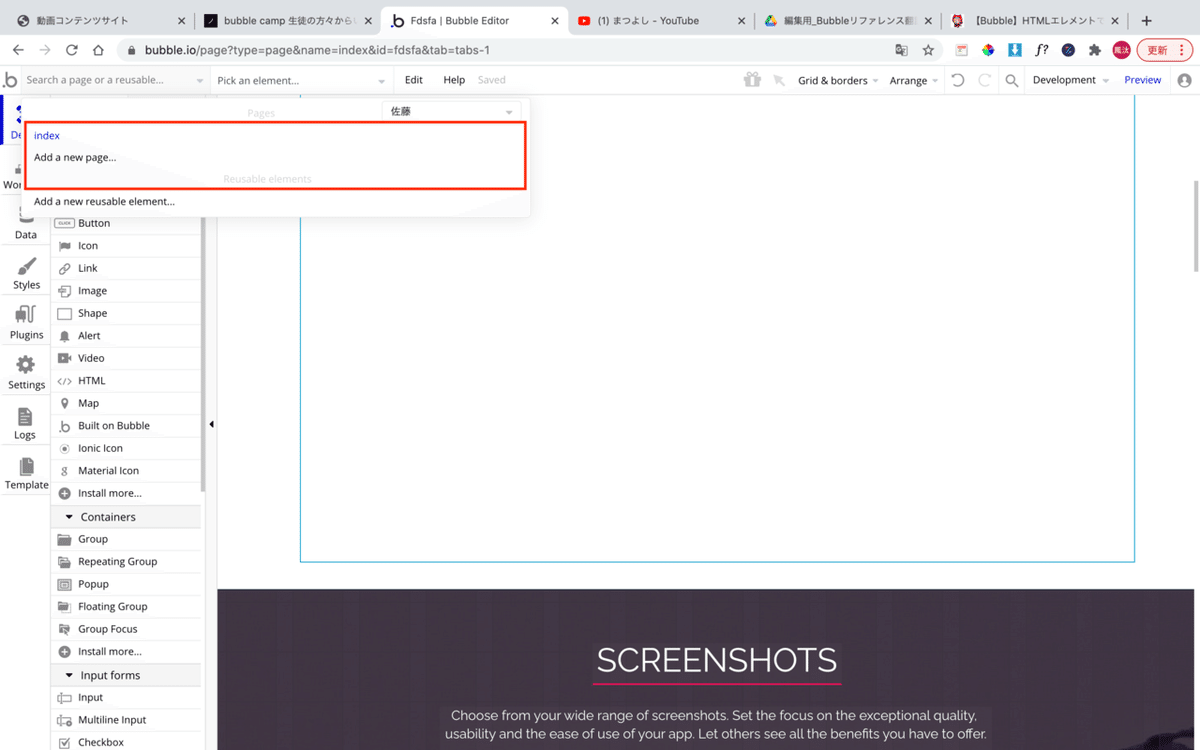This screenshot has height=750, width=1200.
Task: Select the Button element in palette
Action: pos(126,223)
